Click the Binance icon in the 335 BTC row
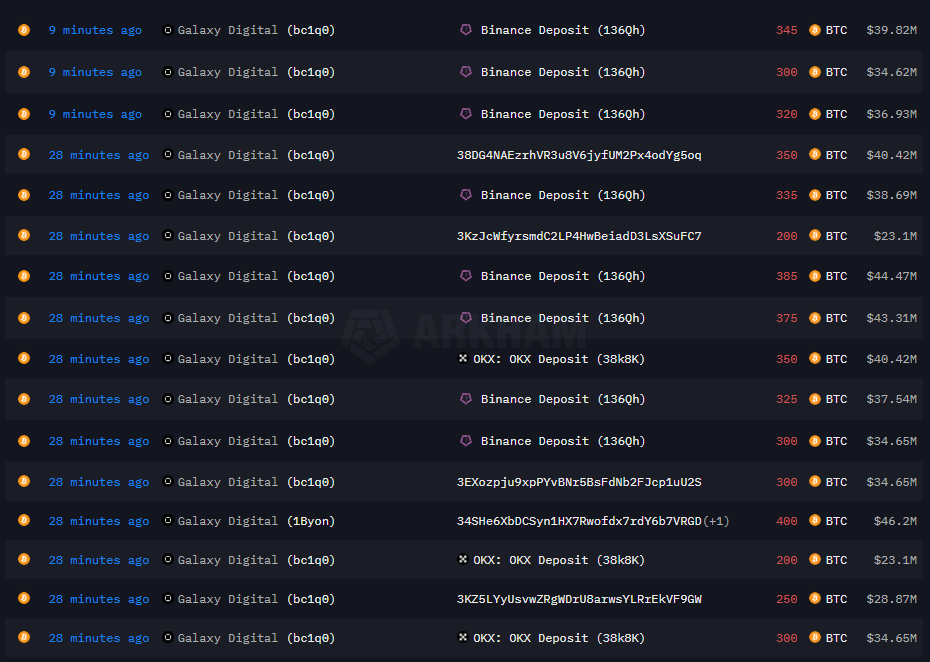Image resolution: width=930 pixels, height=662 pixels. (x=466, y=195)
